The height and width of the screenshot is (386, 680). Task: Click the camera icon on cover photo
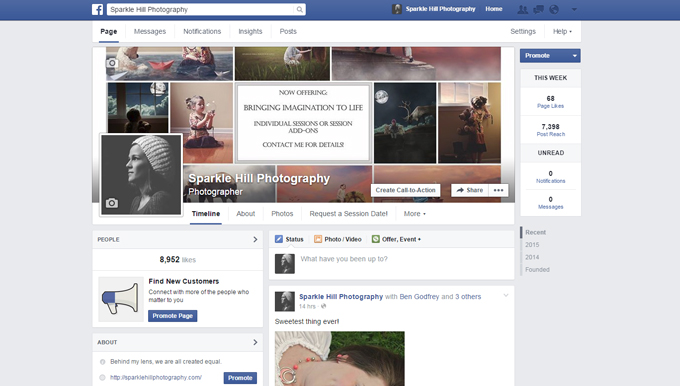pyautogui.click(x=112, y=63)
